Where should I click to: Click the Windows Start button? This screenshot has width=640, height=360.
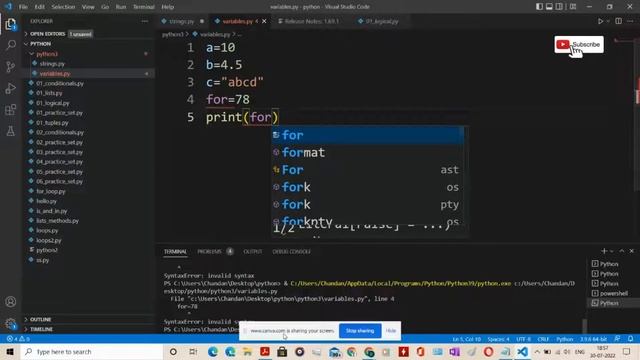click(10, 352)
